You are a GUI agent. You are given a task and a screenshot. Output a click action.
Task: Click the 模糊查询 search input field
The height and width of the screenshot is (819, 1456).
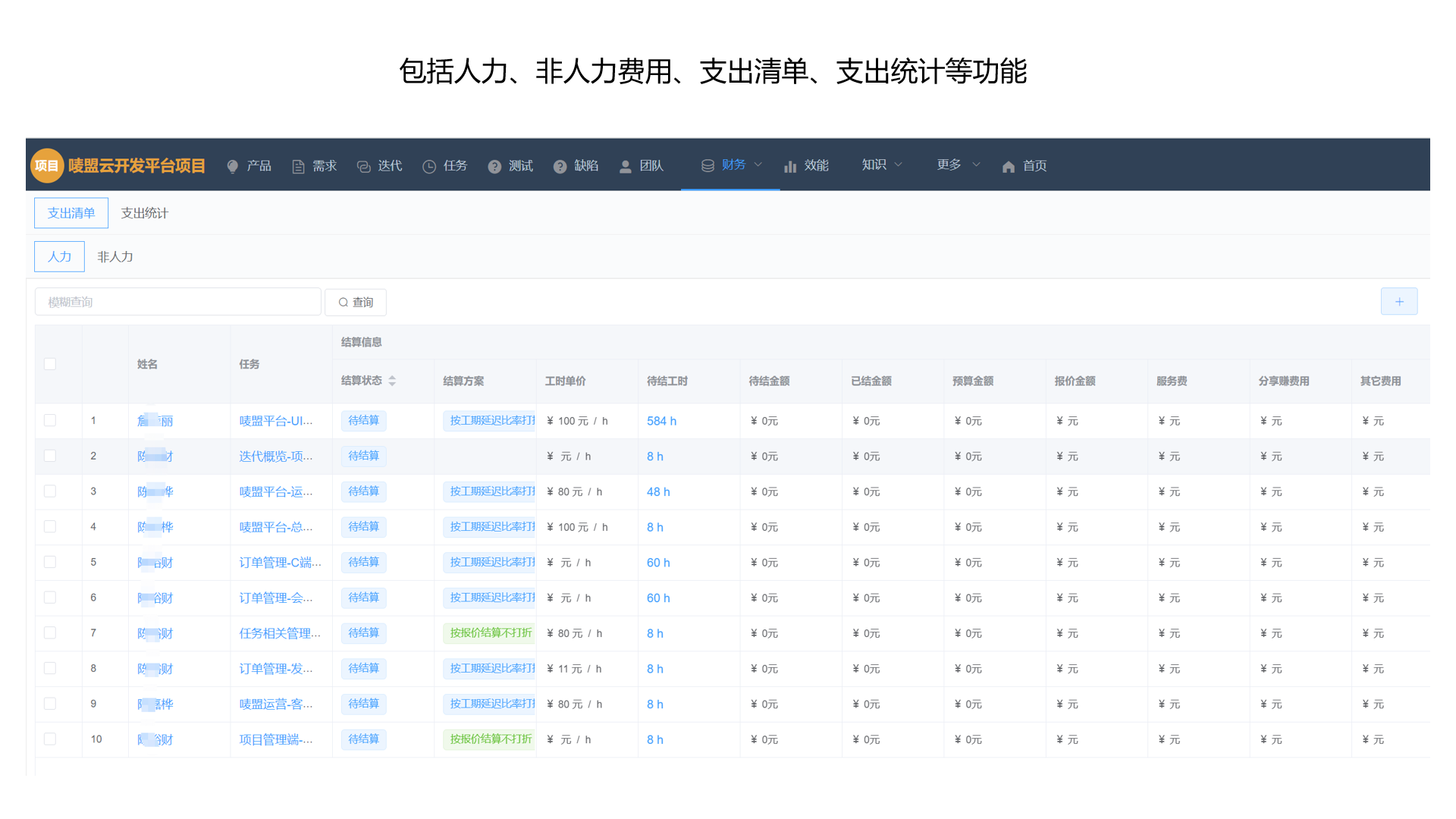coord(178,302)
